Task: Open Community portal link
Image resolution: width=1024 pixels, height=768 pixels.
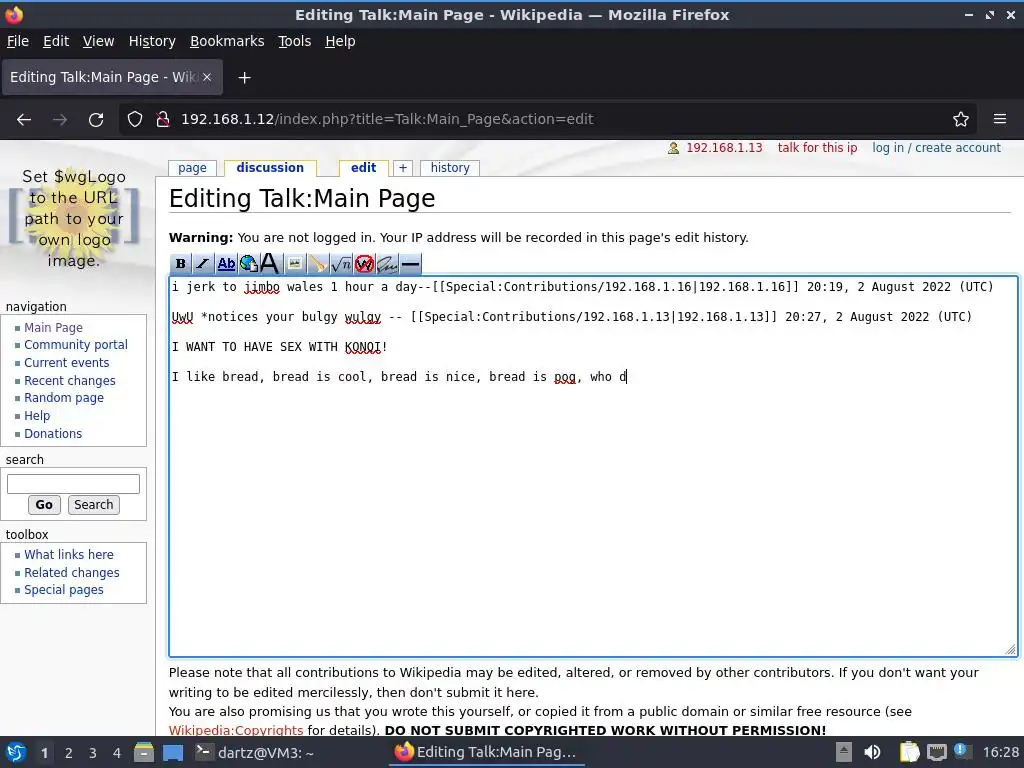Action: click(x=76, y=345)
